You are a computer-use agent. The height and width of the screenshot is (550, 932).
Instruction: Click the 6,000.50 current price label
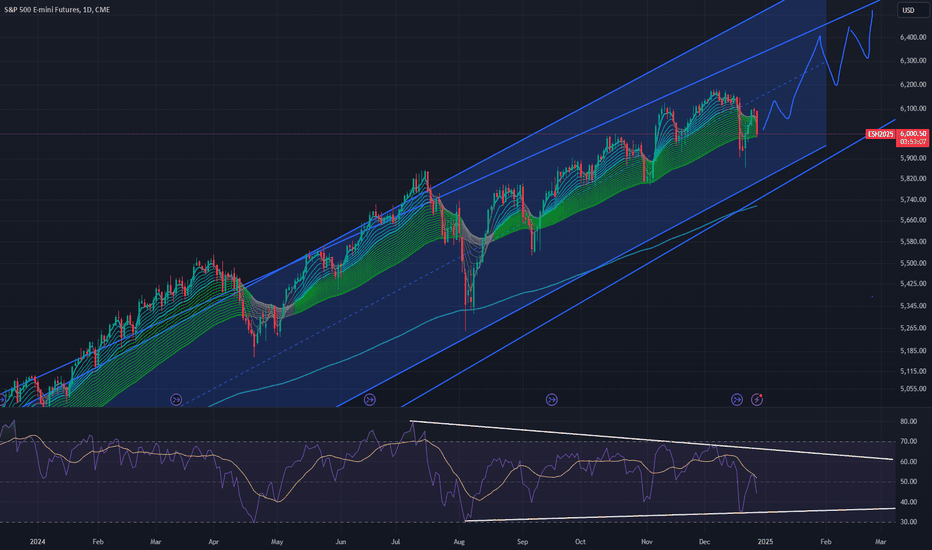(x=914, y=134)
